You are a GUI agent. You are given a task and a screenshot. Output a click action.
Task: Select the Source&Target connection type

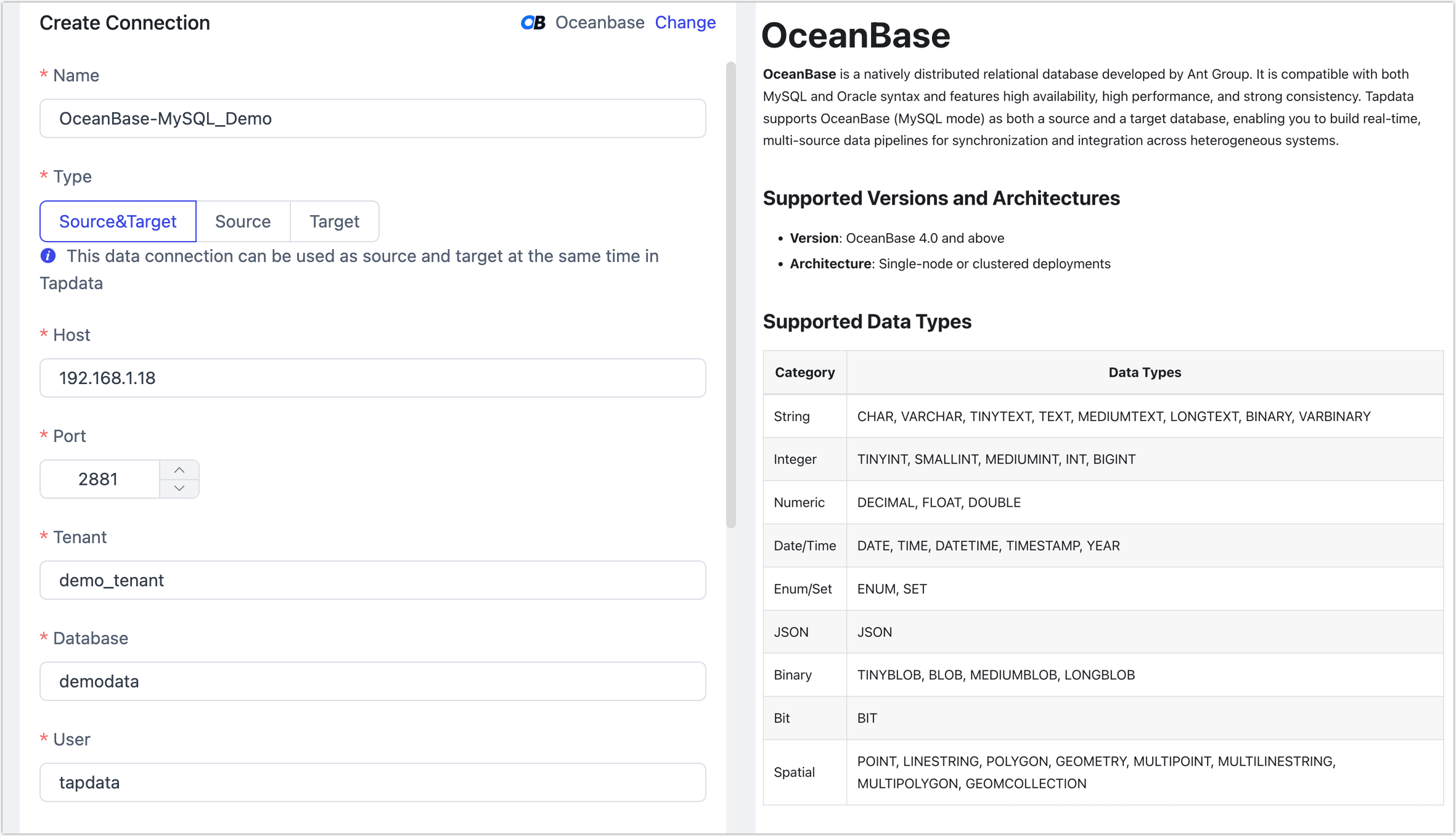pos(117,221)
